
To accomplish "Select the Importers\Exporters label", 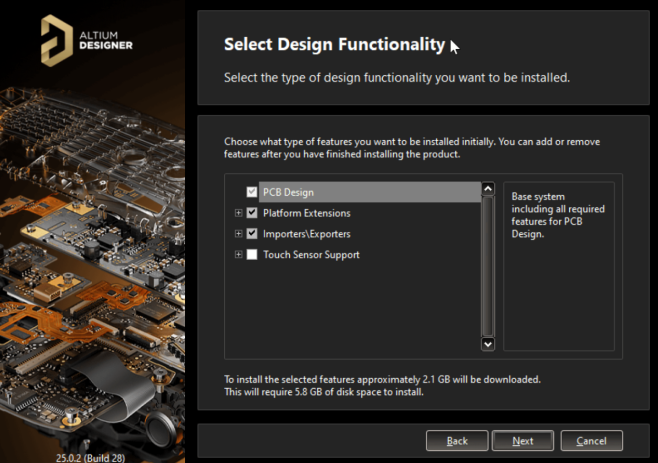I will [x=306, y=234].
